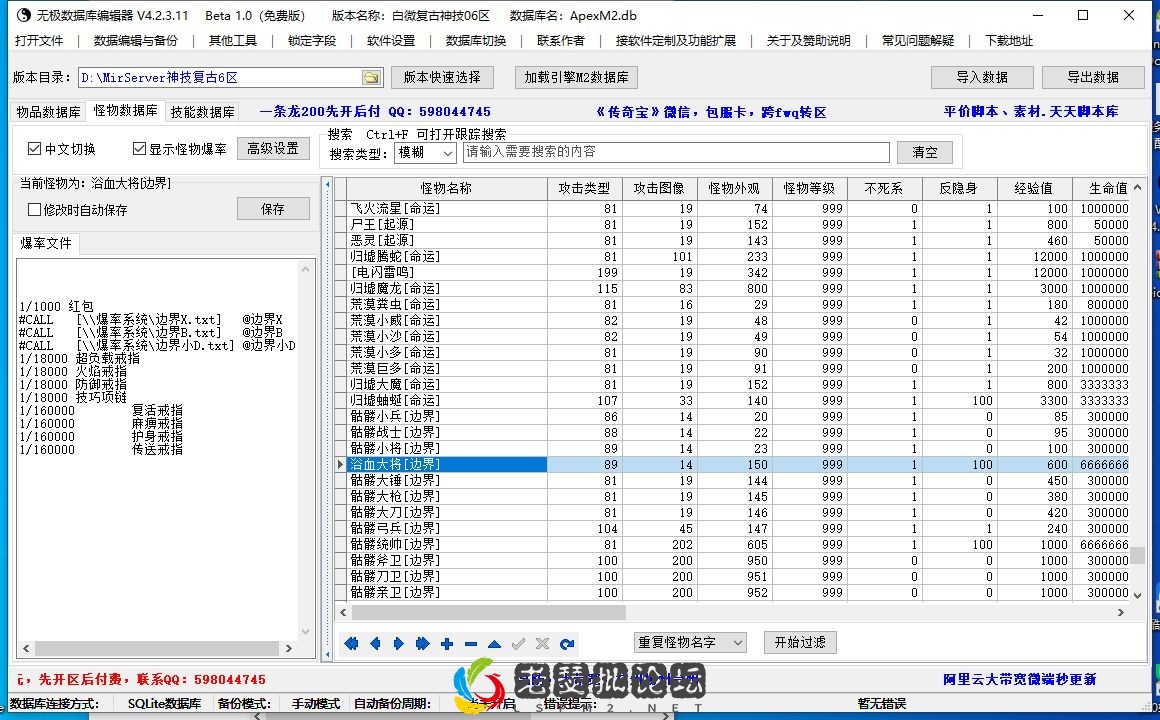Screen dimensions: 1160x720
Task: Click the 保存 save button
Action: (x=273, y=209)
